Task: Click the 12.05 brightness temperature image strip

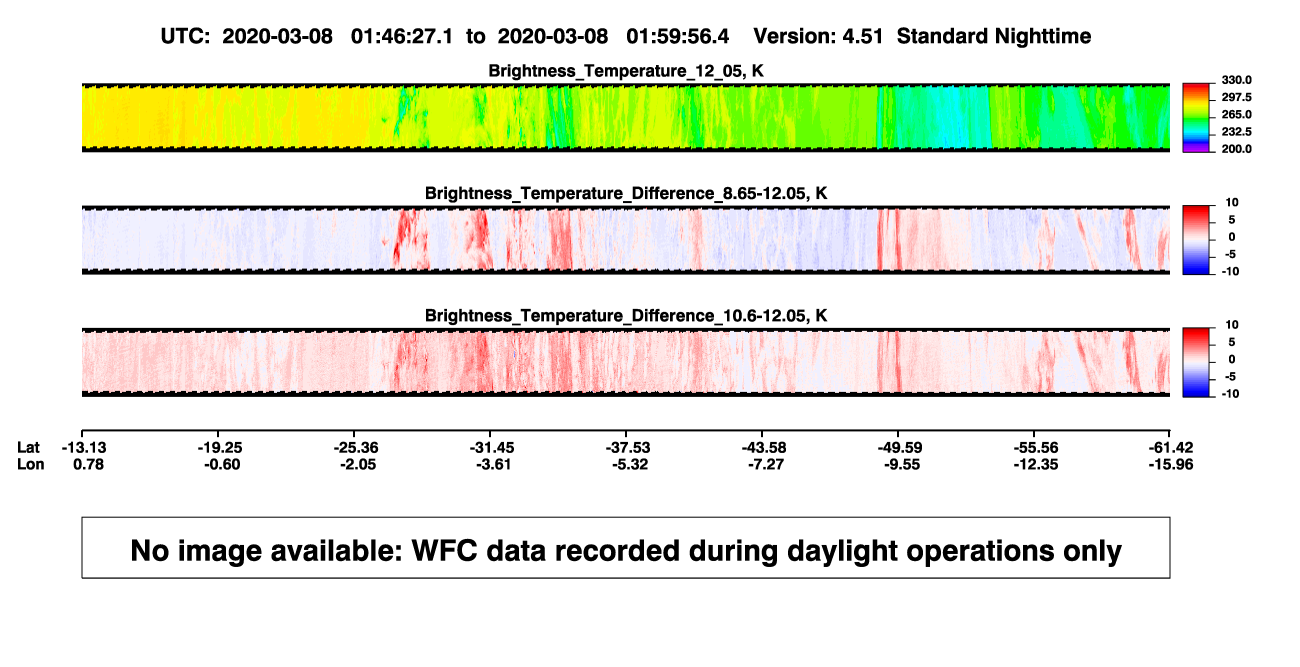Action: click(x=626, y=117)
